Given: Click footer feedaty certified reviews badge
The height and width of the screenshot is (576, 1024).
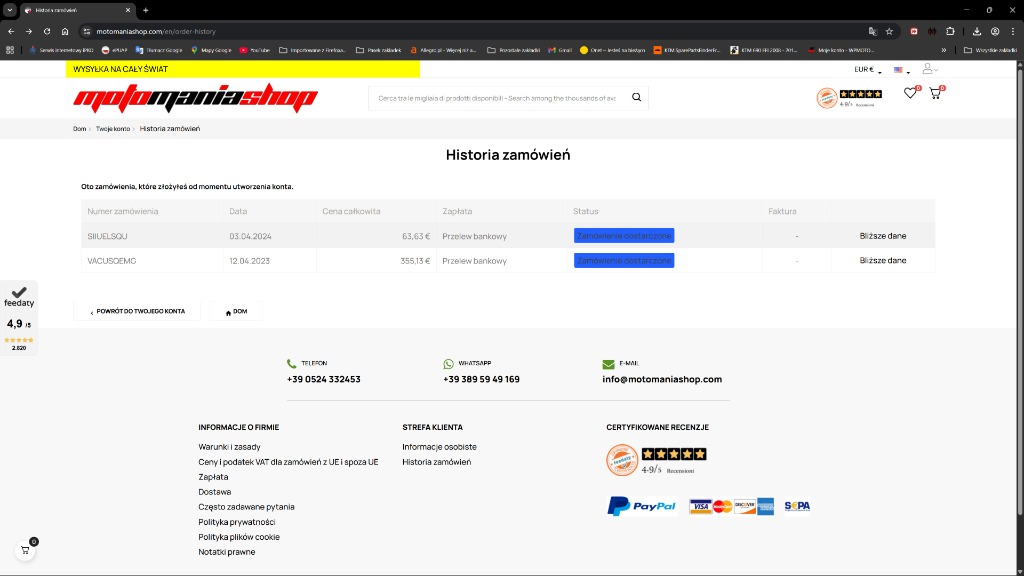Looking at the screenshot, I should pos(656,460).
